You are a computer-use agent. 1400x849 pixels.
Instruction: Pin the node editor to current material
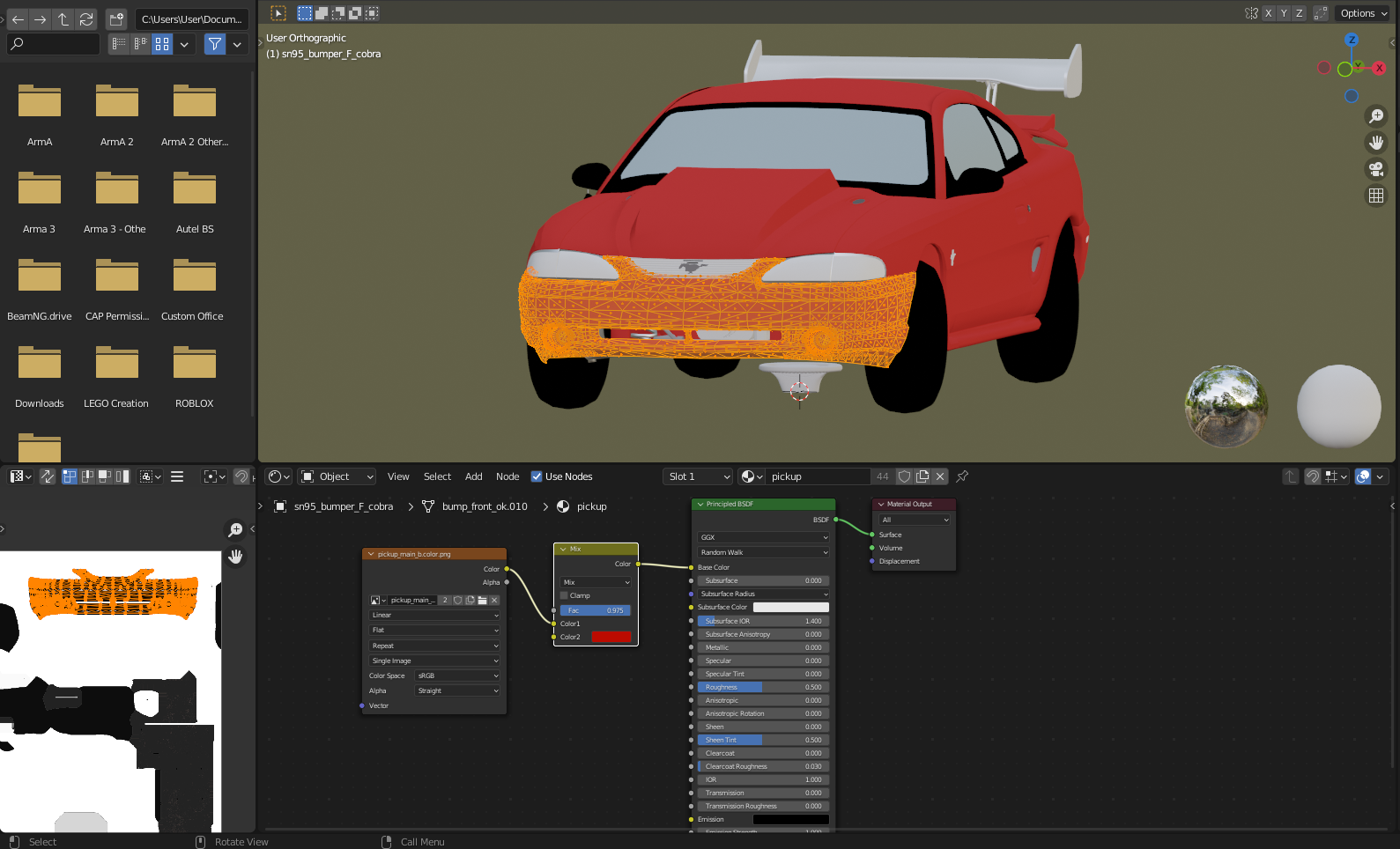tap(962, 476)
